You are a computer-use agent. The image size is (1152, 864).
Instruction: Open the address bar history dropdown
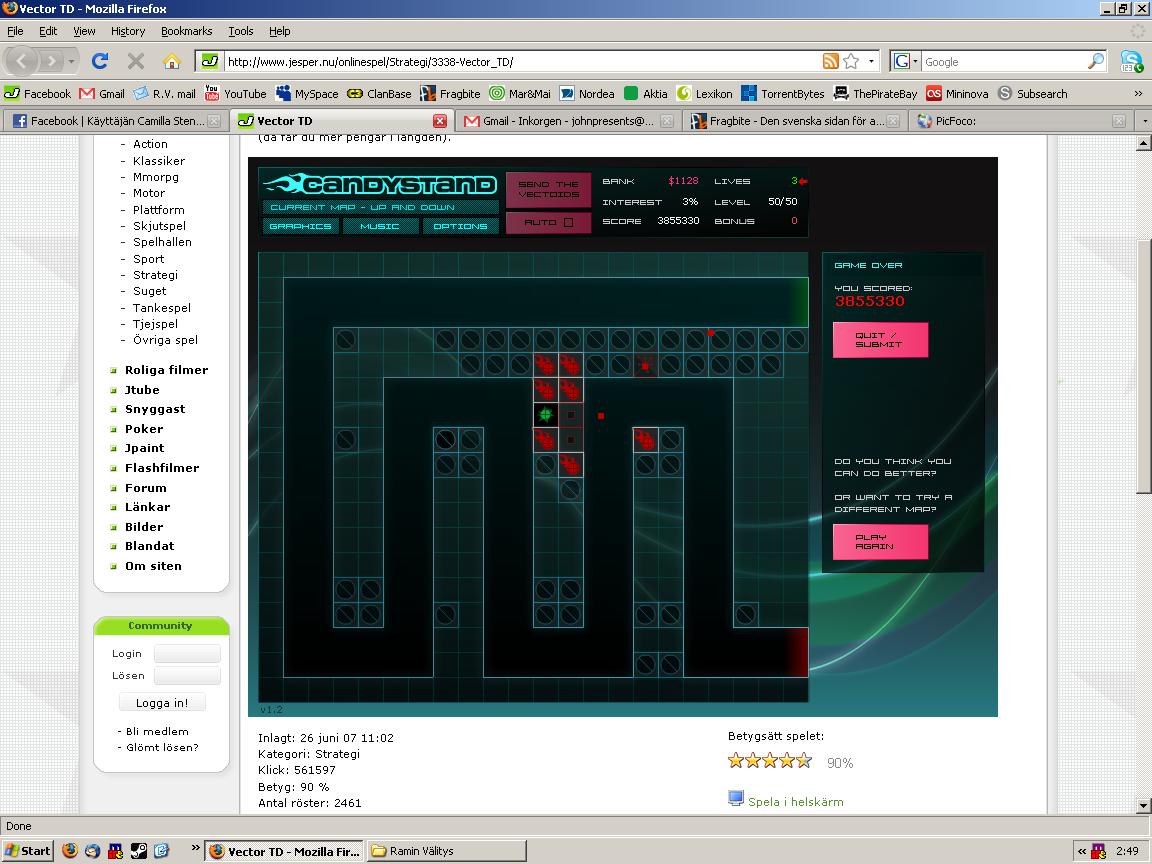point(871,62)
